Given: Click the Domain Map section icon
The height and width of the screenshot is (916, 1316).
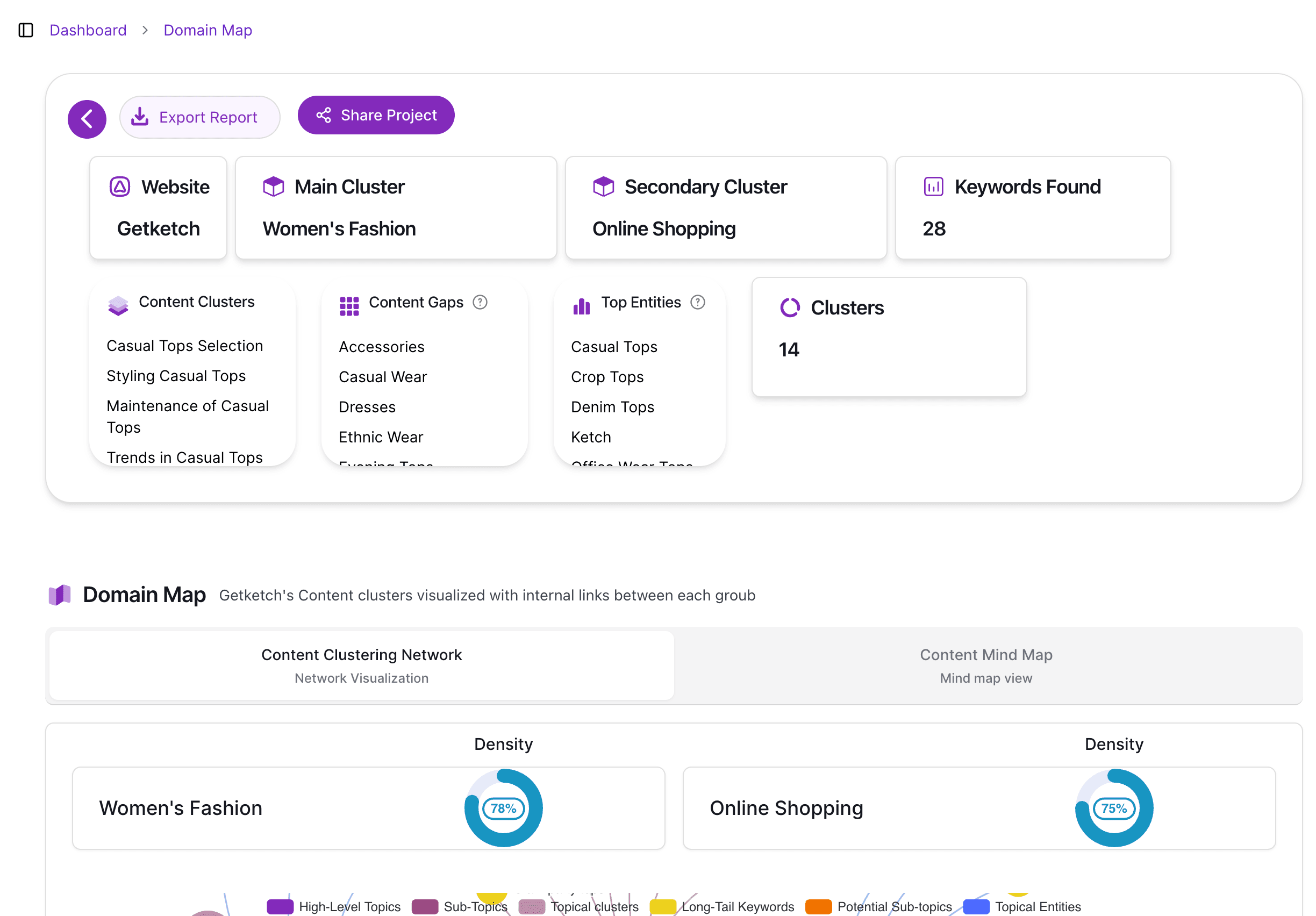Looking at the screenshot, I should (60, 595).
